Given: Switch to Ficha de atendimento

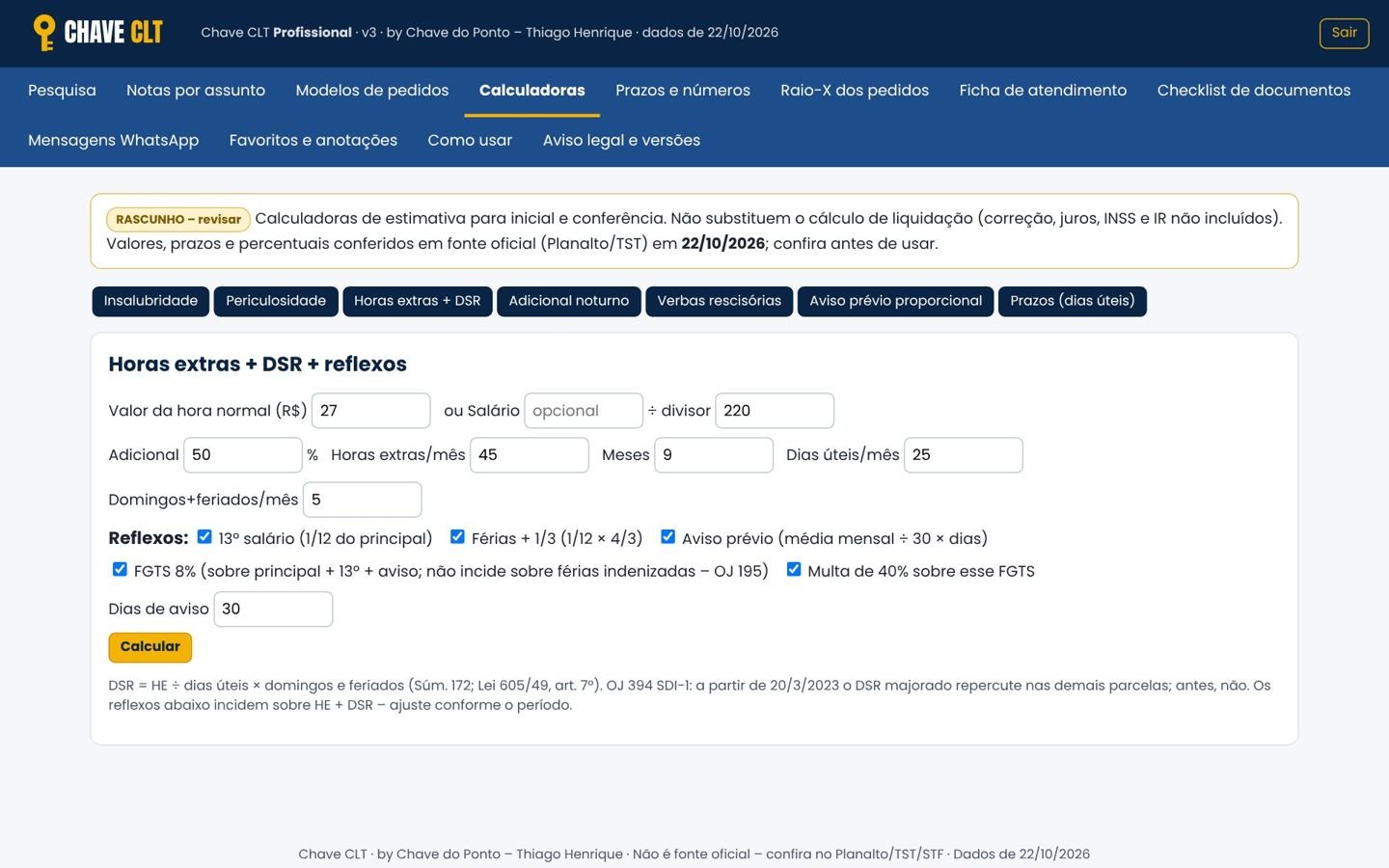Looking at the screenshot, I should click(x=1043, y=91).
